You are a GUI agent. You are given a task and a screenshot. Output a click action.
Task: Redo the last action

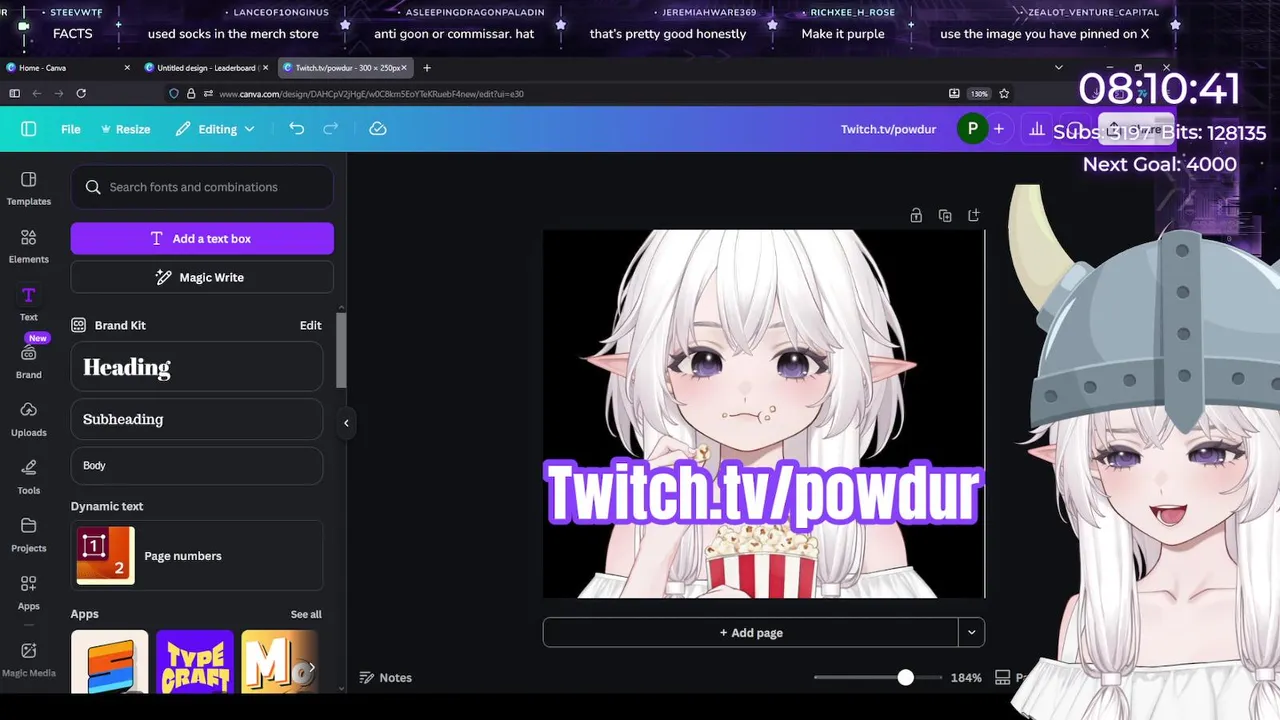click(x=330, y=129)
